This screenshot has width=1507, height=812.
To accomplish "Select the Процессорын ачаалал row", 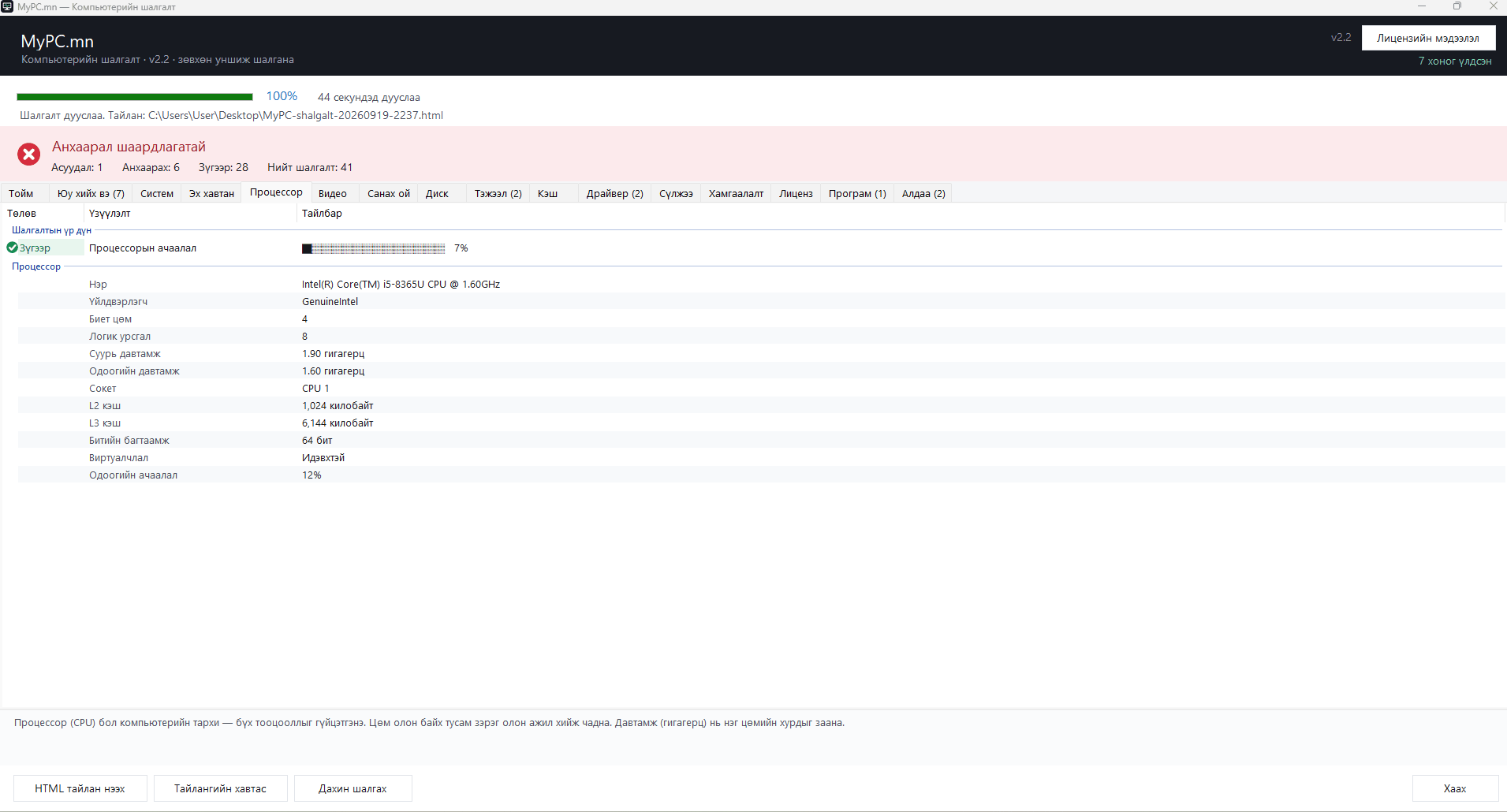I will click(x=754, y=248).
